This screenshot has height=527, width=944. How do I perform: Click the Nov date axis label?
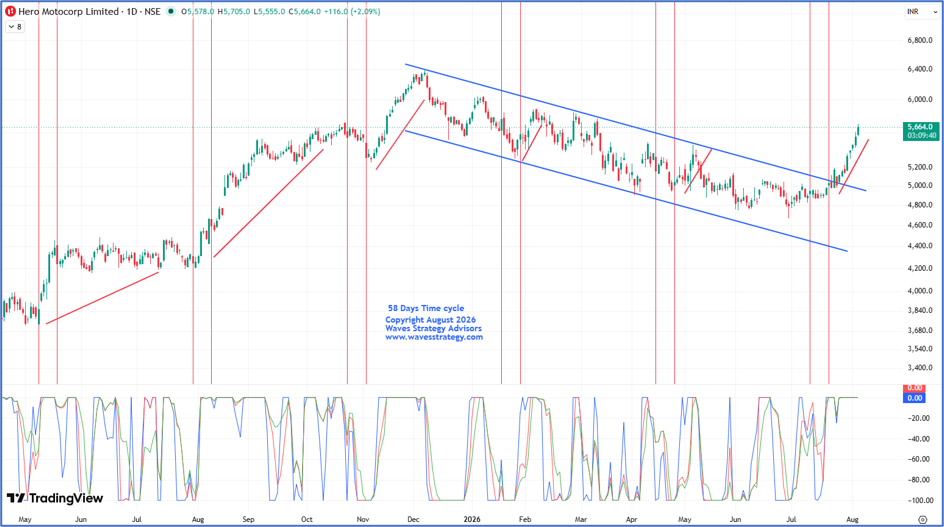click(362, 519)
